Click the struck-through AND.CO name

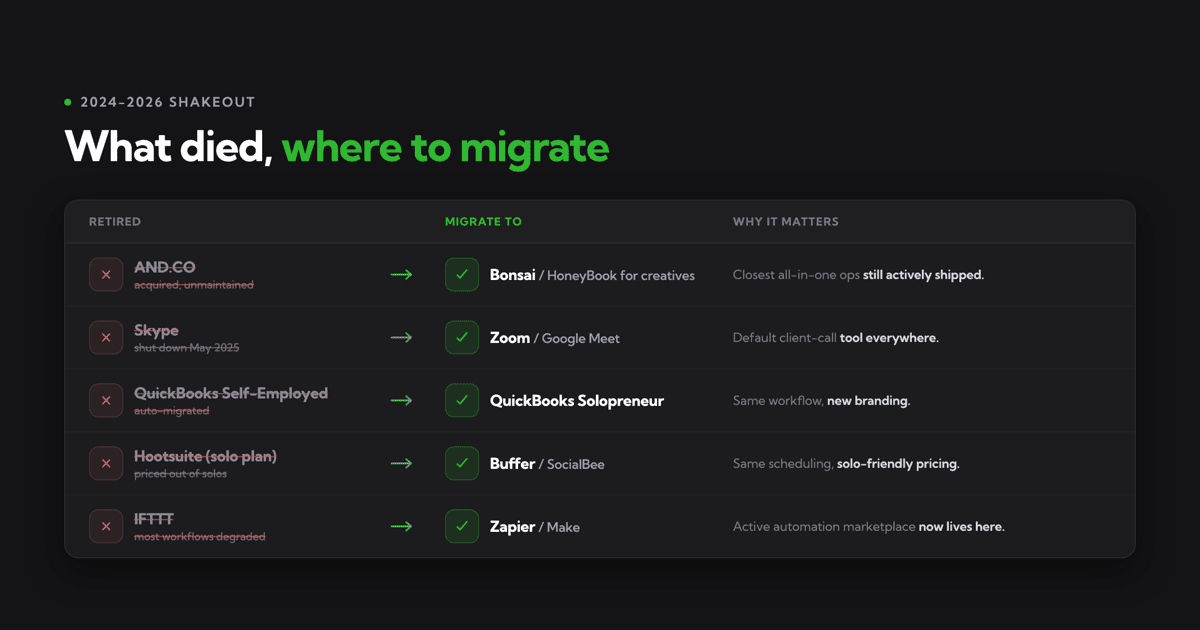point(165,267)
